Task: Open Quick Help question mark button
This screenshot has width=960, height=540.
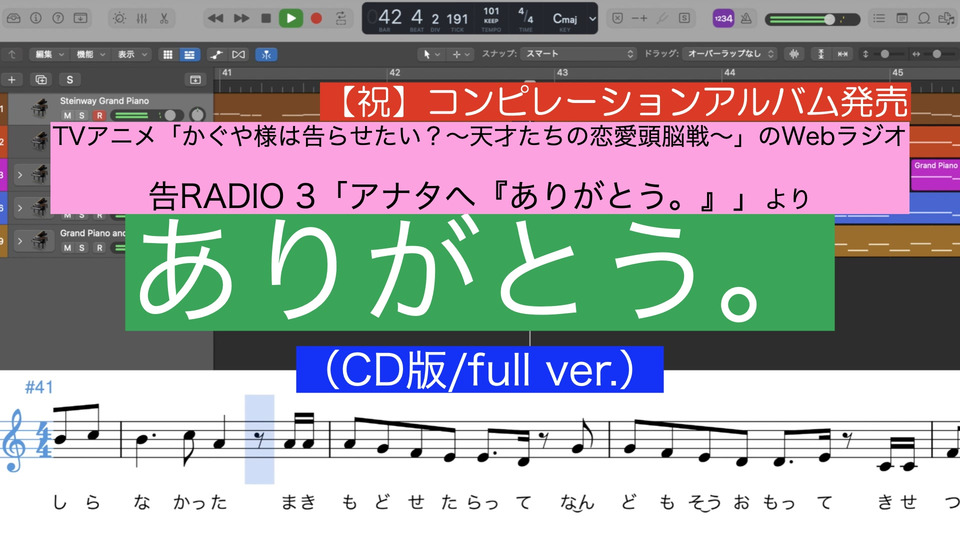Action: 58,18
